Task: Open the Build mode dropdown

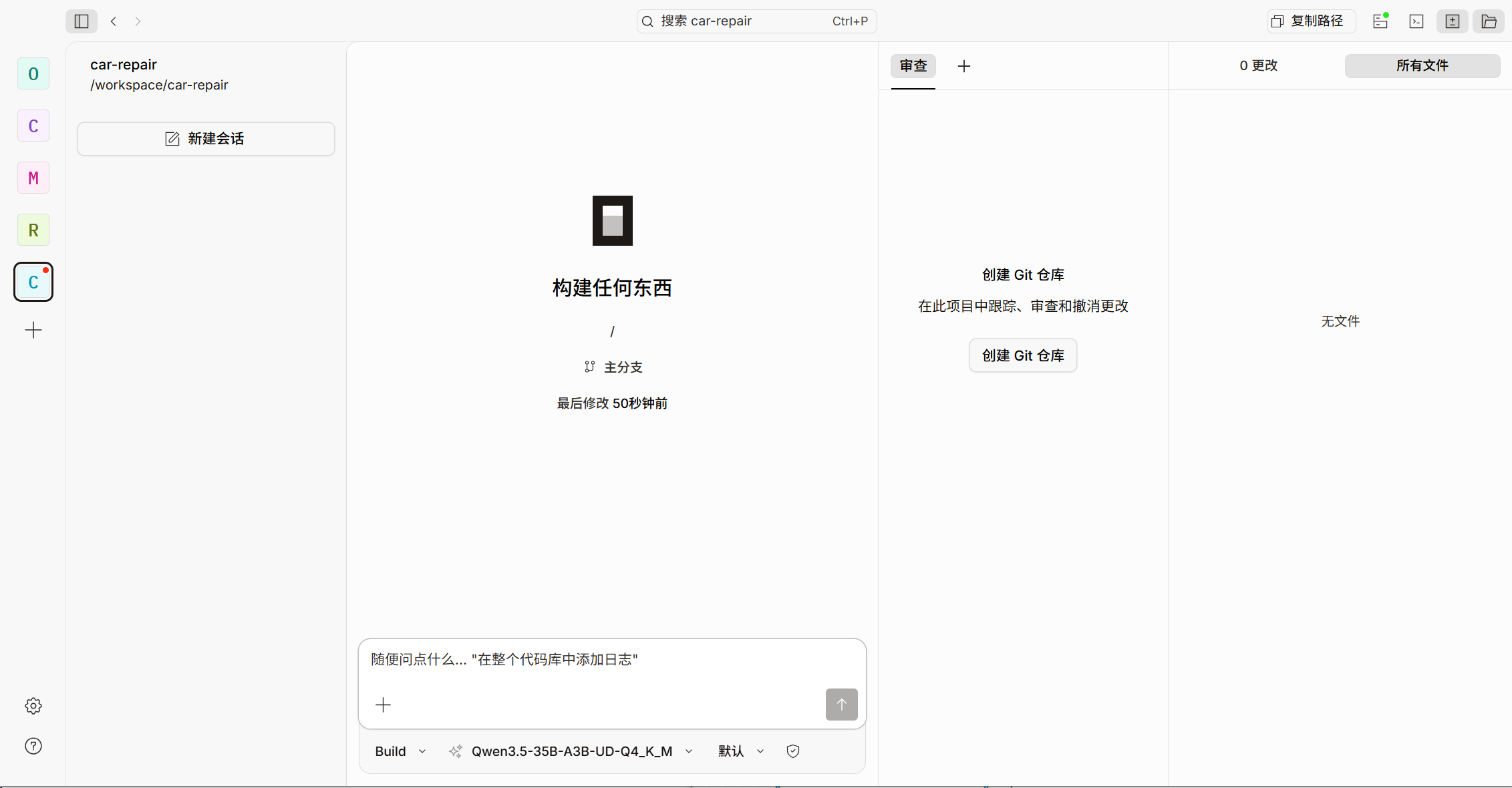Action: [400, 751]
